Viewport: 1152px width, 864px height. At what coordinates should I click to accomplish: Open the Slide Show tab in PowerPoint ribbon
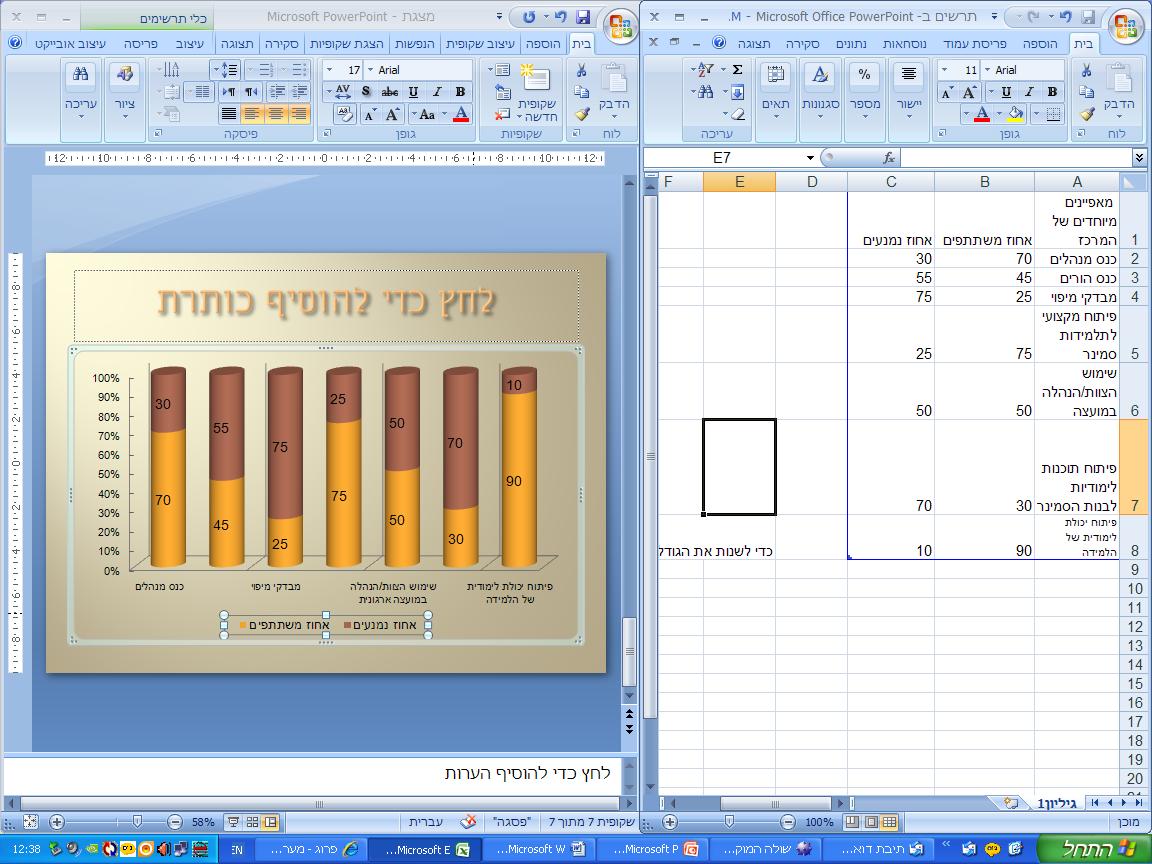pos(345,43)
